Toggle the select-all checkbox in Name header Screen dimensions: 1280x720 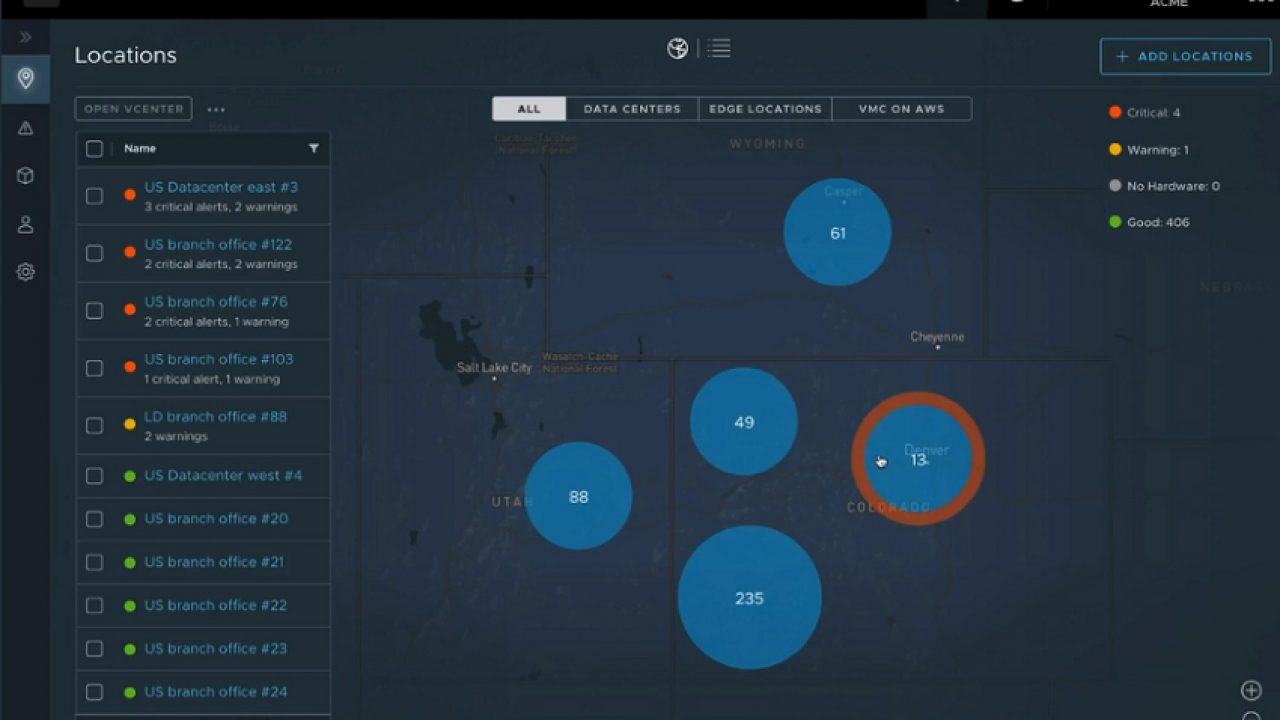point(94,148)
